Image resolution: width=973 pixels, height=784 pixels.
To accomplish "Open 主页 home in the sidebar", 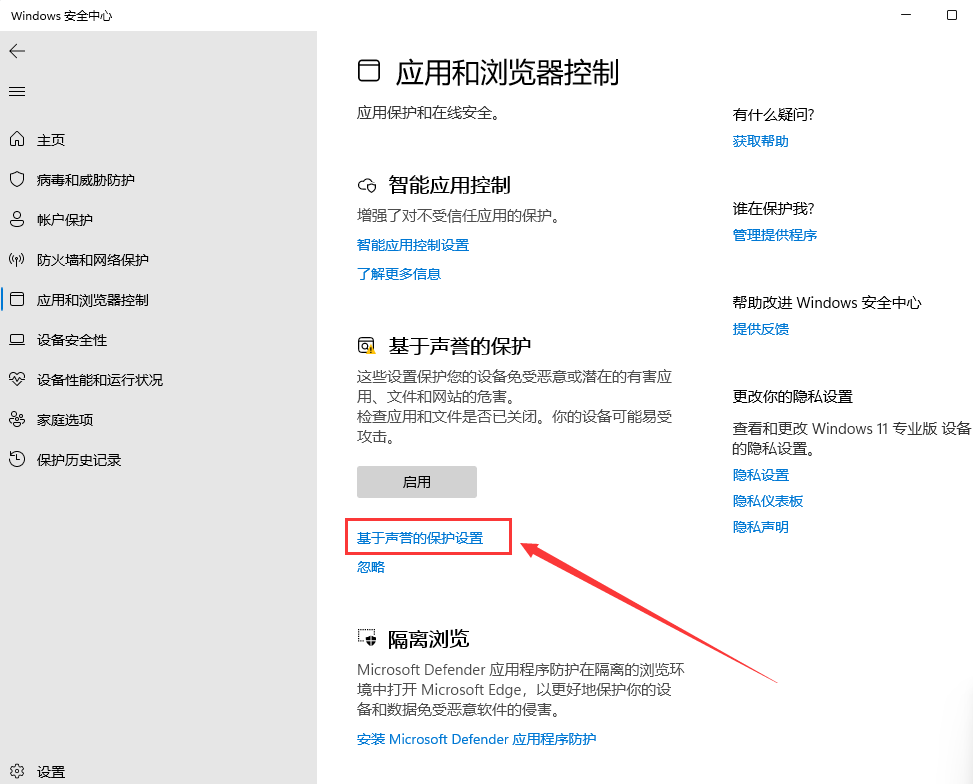I will (x=51, y=140).
